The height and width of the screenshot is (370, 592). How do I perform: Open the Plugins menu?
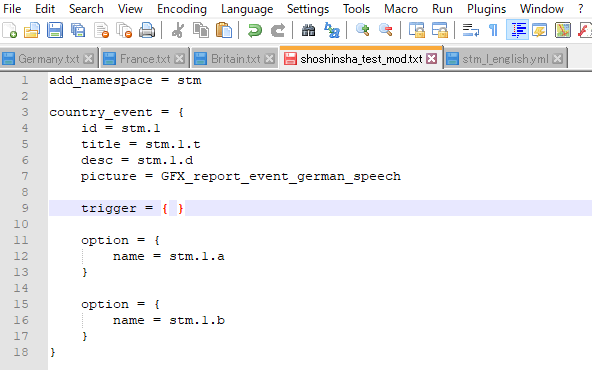tap(486, 9)
